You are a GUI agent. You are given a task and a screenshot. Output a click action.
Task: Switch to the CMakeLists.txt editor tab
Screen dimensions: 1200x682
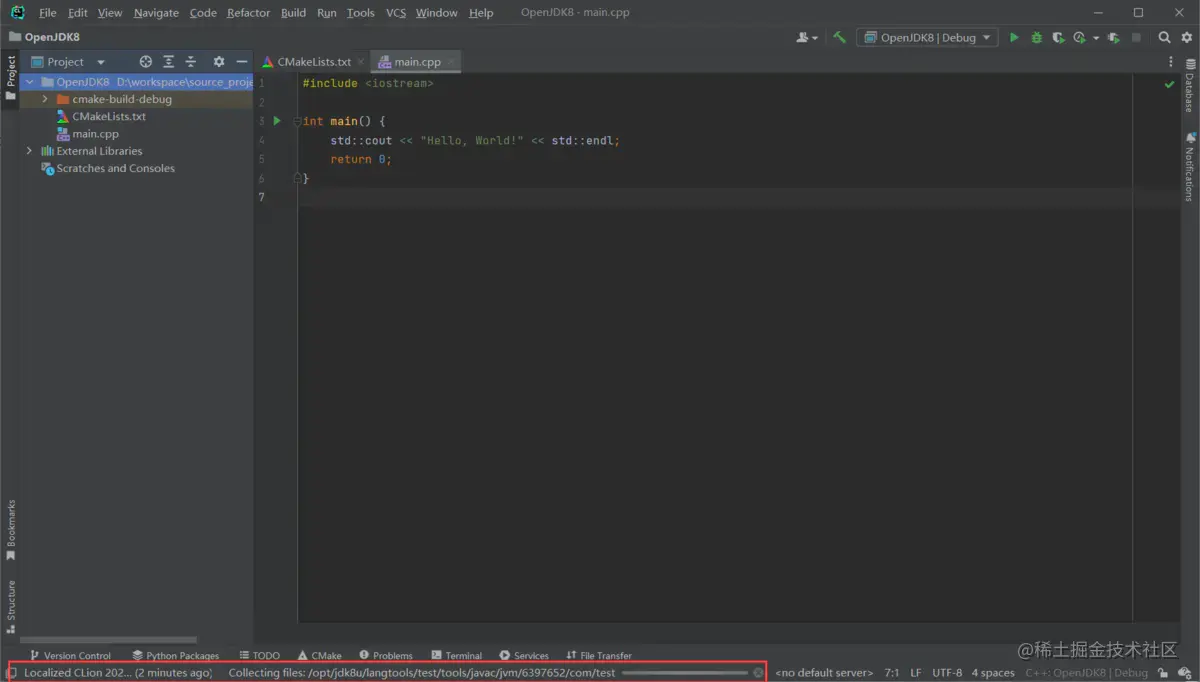pyautogui.click(x=313, y=62)
